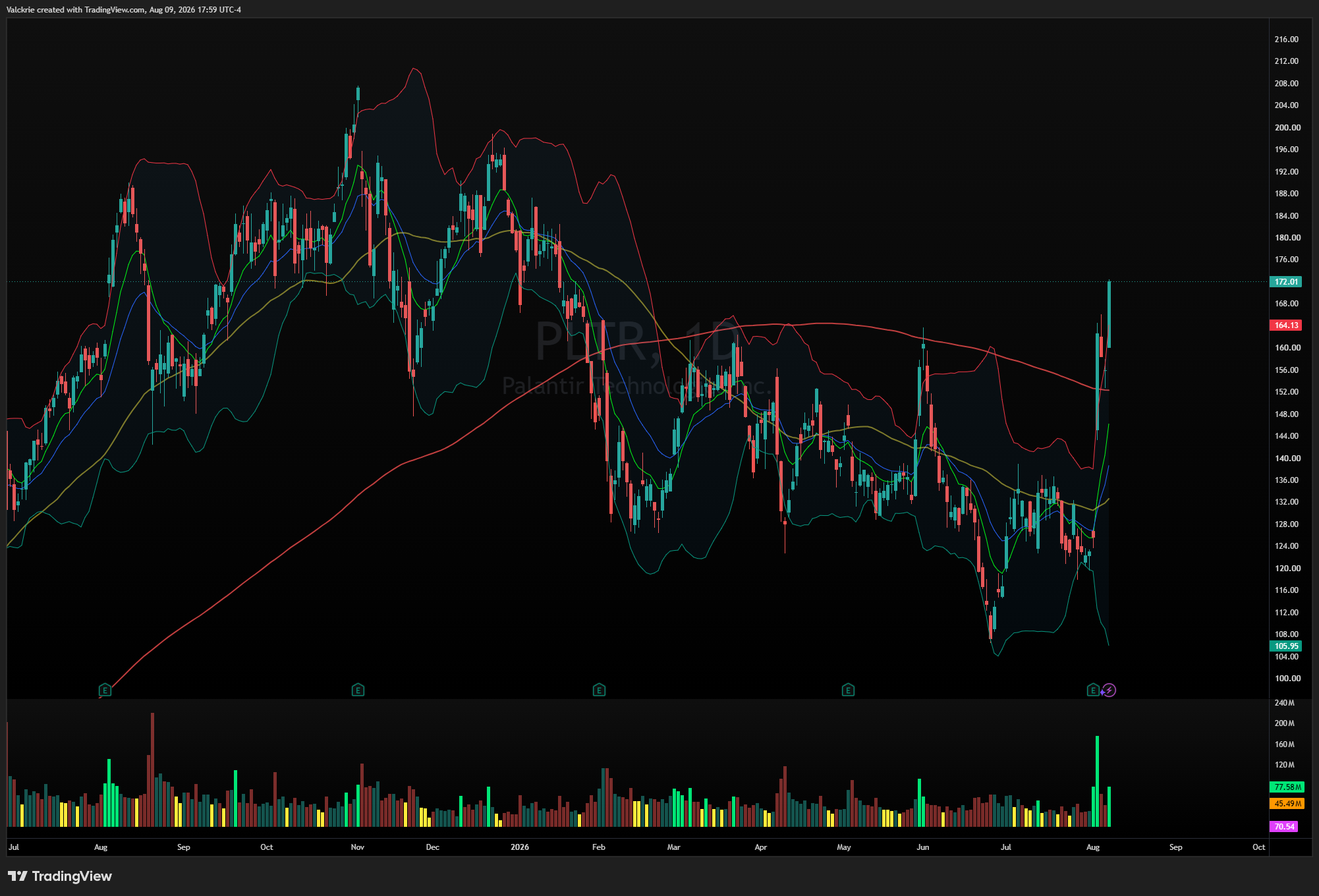Click the Dec label on time axis
1319x896 pixels.
[433, 847]
